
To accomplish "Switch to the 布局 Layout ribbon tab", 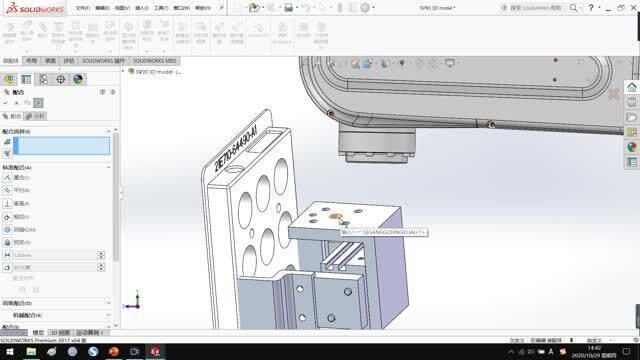I will click(31, 61).
